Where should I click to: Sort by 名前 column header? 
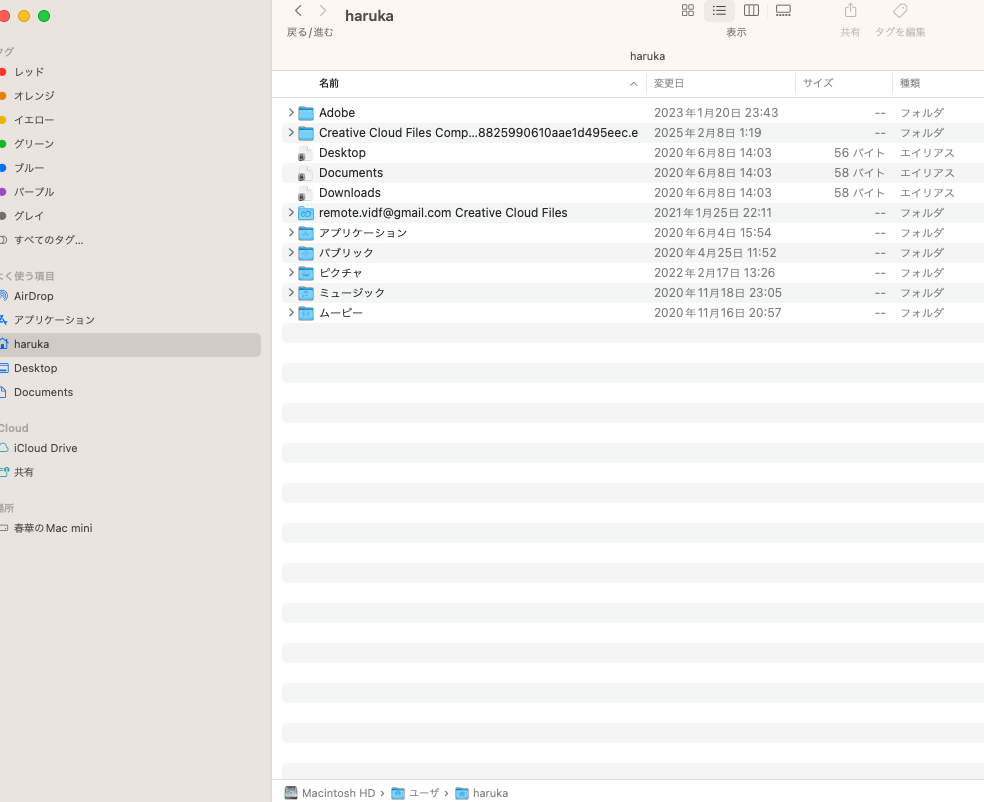click(329, 83)
